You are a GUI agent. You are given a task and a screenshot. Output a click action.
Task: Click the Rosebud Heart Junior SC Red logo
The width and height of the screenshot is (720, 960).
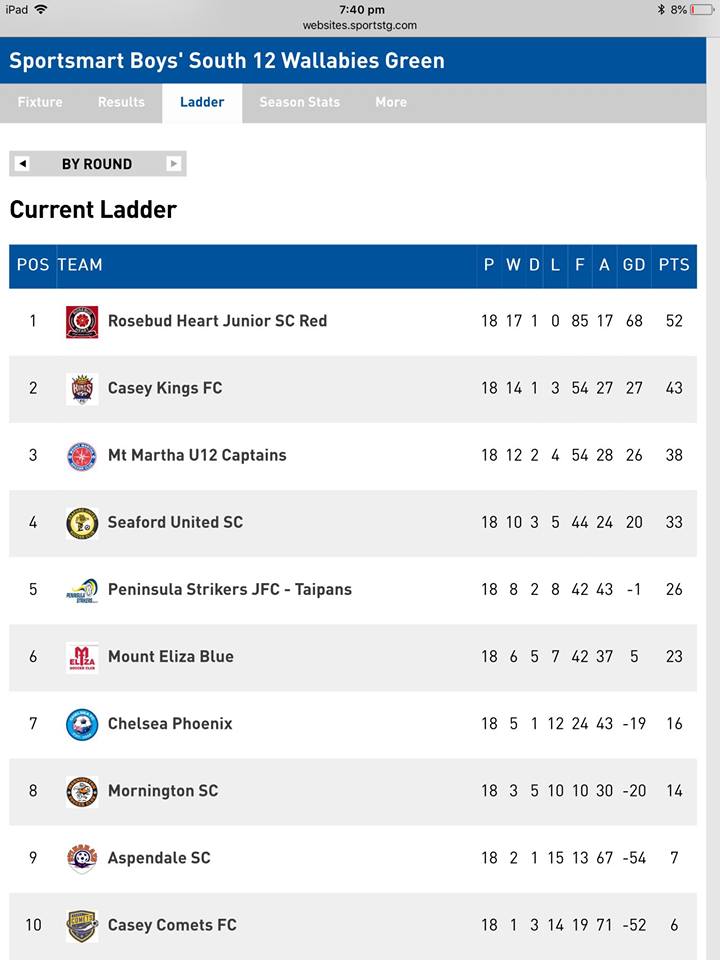coord(82,321)
